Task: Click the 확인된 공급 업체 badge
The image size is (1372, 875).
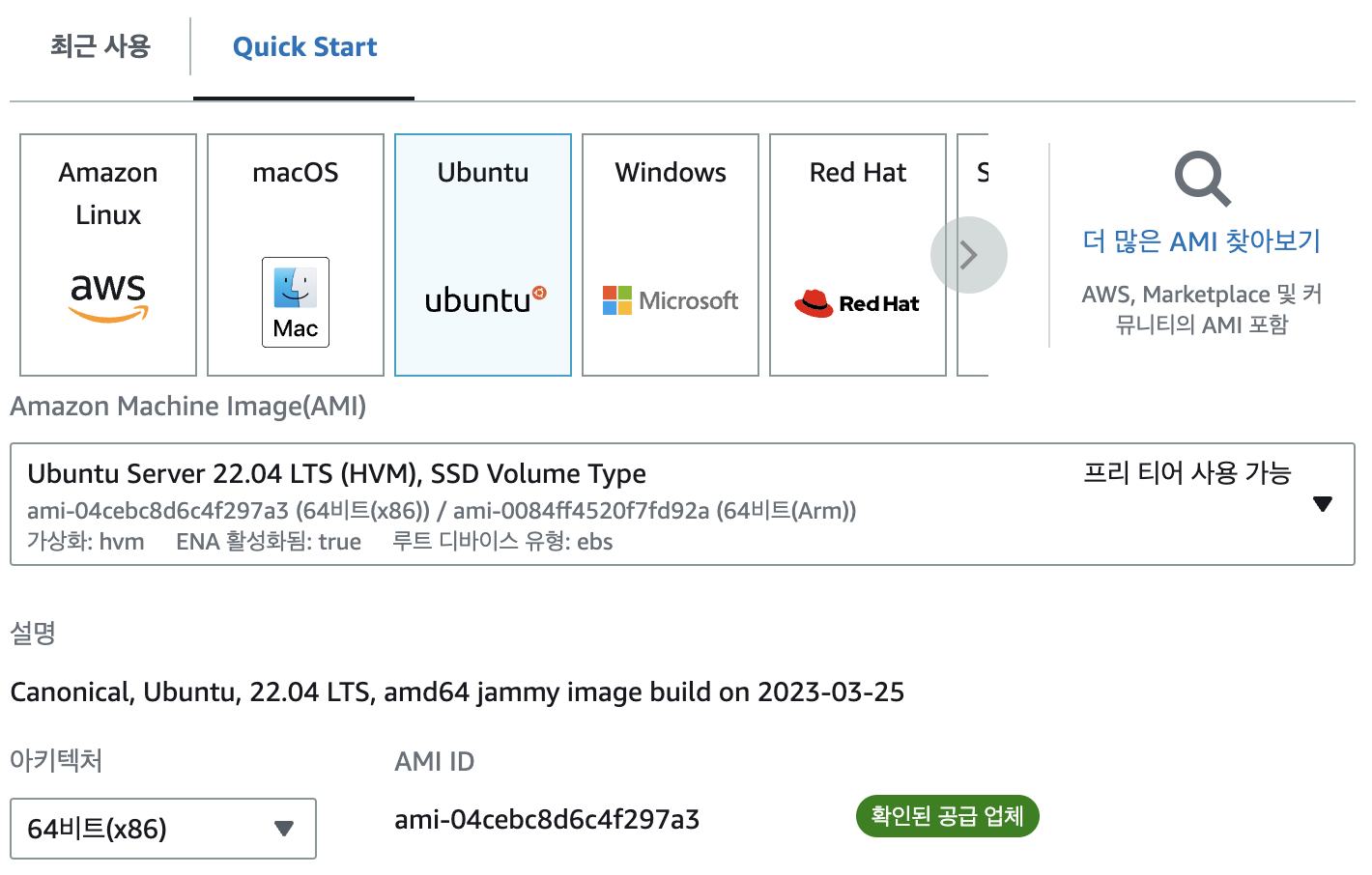Action: [947, 816]
